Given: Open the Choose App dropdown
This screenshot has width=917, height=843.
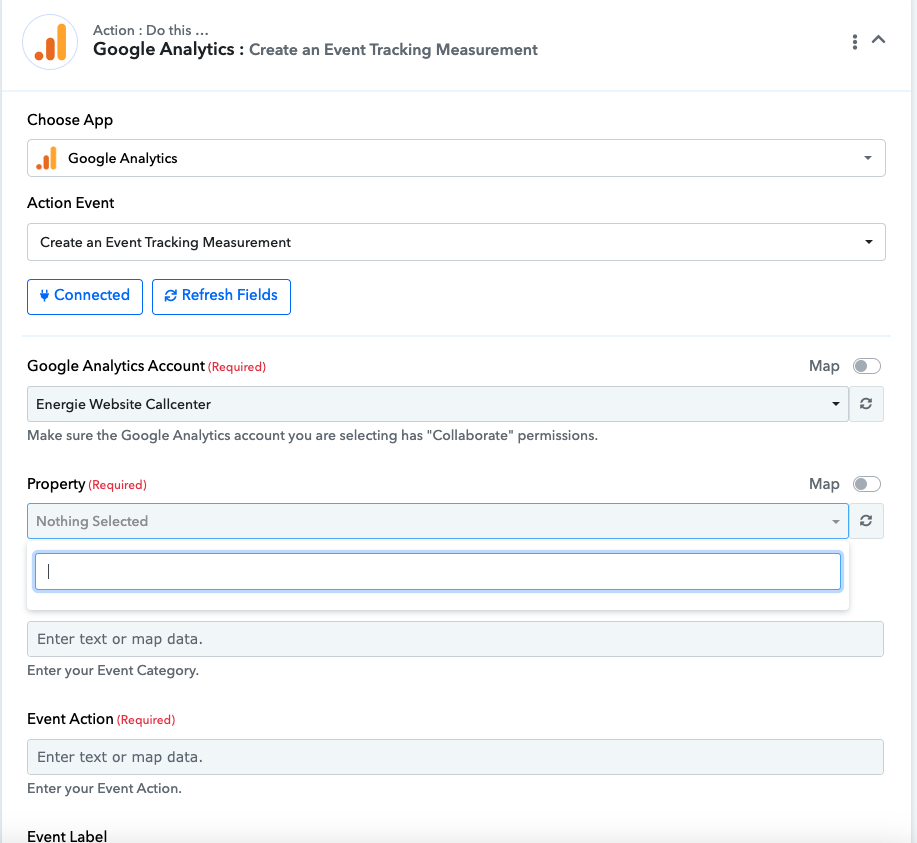Looking at the screenshot, I should pyautogui.click(x=456, y=158).
